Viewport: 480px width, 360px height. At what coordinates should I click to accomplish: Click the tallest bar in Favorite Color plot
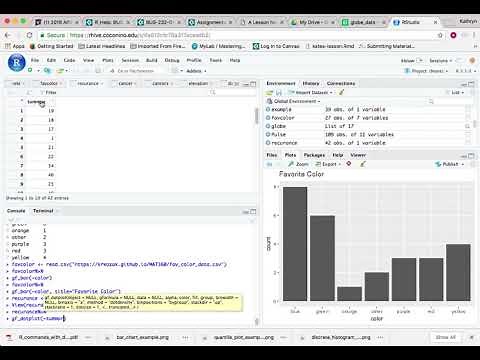[x=295, y=244]
